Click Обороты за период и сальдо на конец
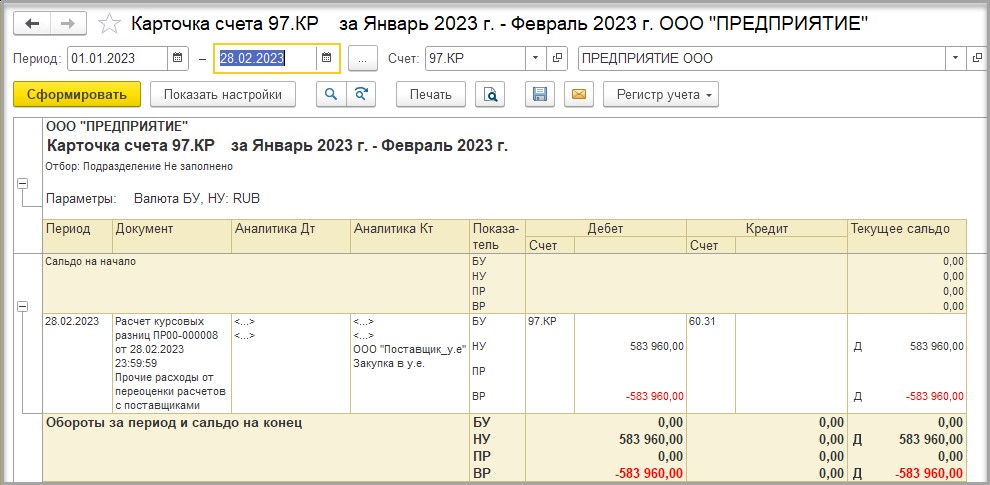Image resolution: width=990 pixels, height=485 pixels. tap(174, 423)
